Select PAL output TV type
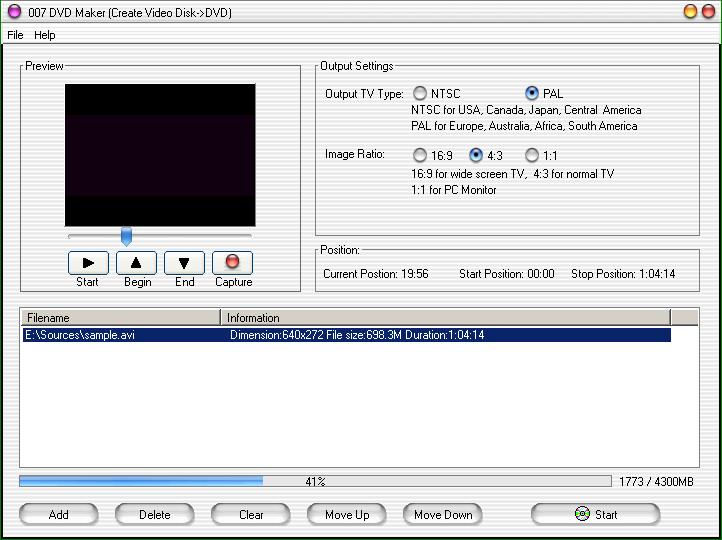This screenshot has height=540, width=722. pyautogui.click(x=532, y=93)
